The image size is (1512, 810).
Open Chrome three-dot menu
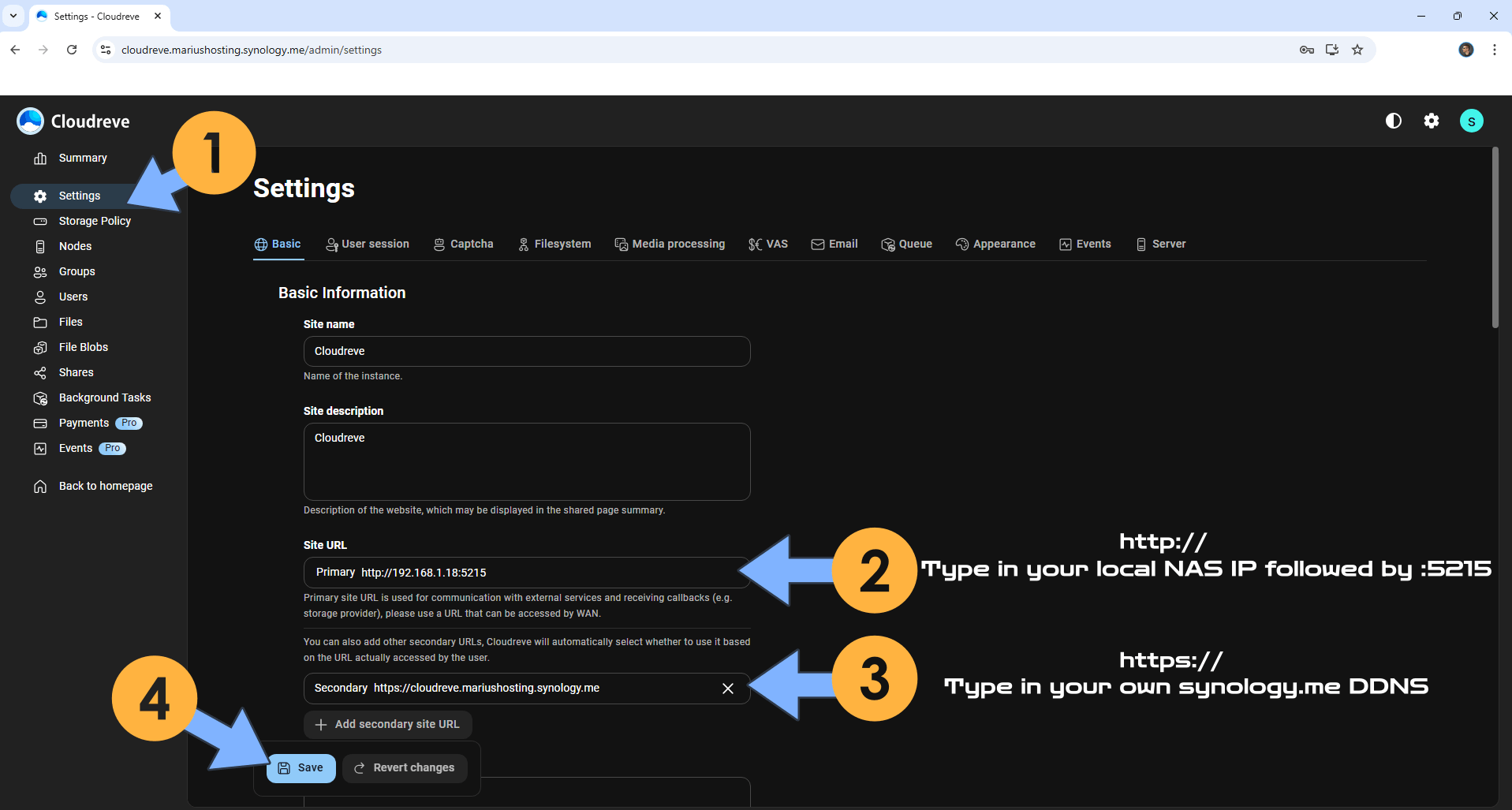1495,50
